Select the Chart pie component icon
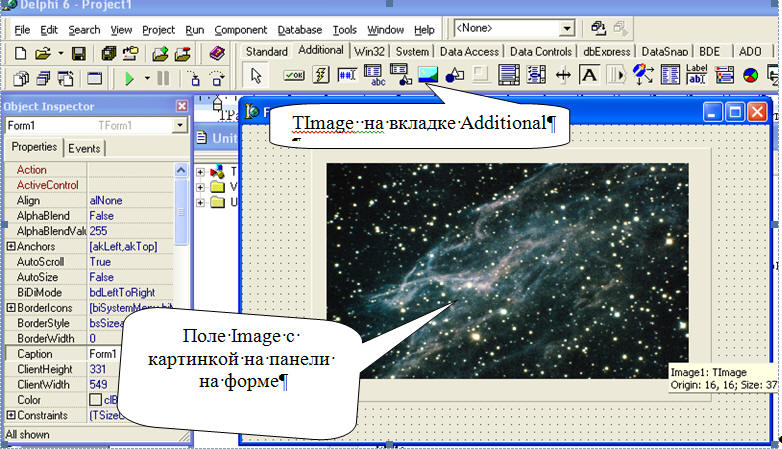 click(x=751, y=76)
